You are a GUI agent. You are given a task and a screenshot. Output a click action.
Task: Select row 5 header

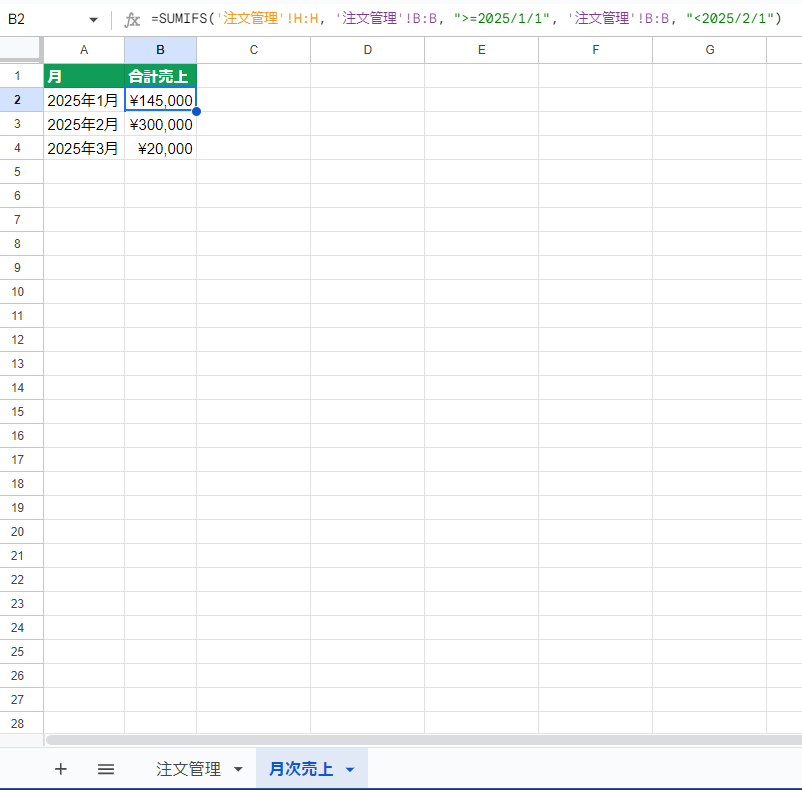point(21,172)
